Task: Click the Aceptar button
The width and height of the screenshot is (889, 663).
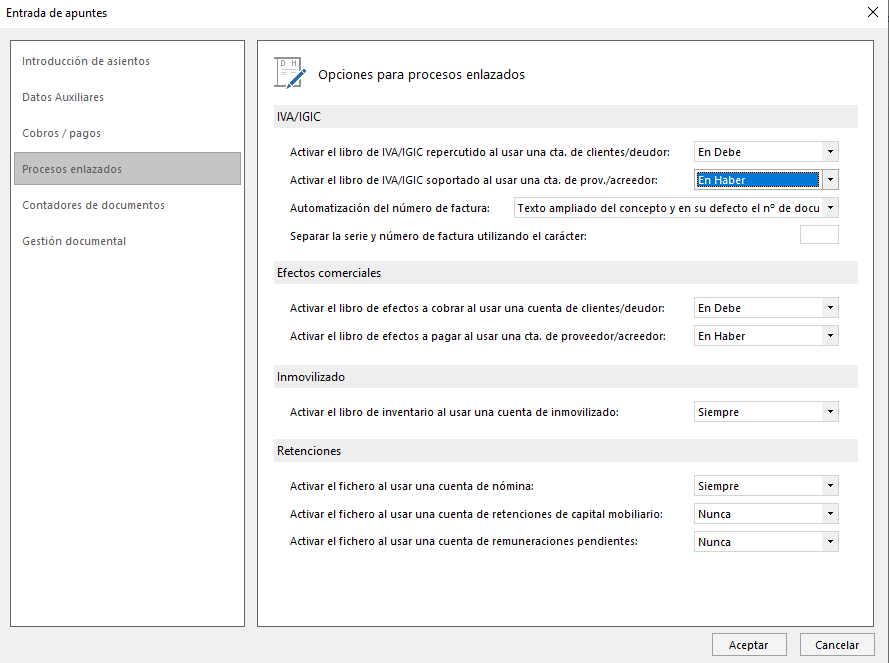Action: 749,645
